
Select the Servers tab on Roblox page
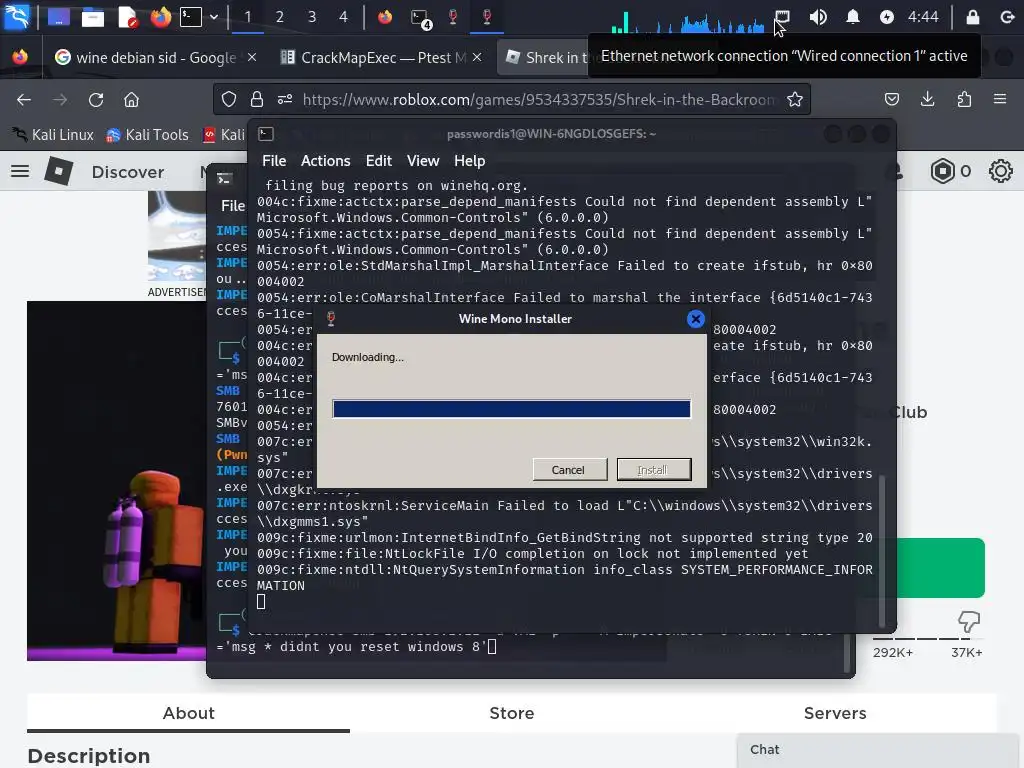click(835, 713)
